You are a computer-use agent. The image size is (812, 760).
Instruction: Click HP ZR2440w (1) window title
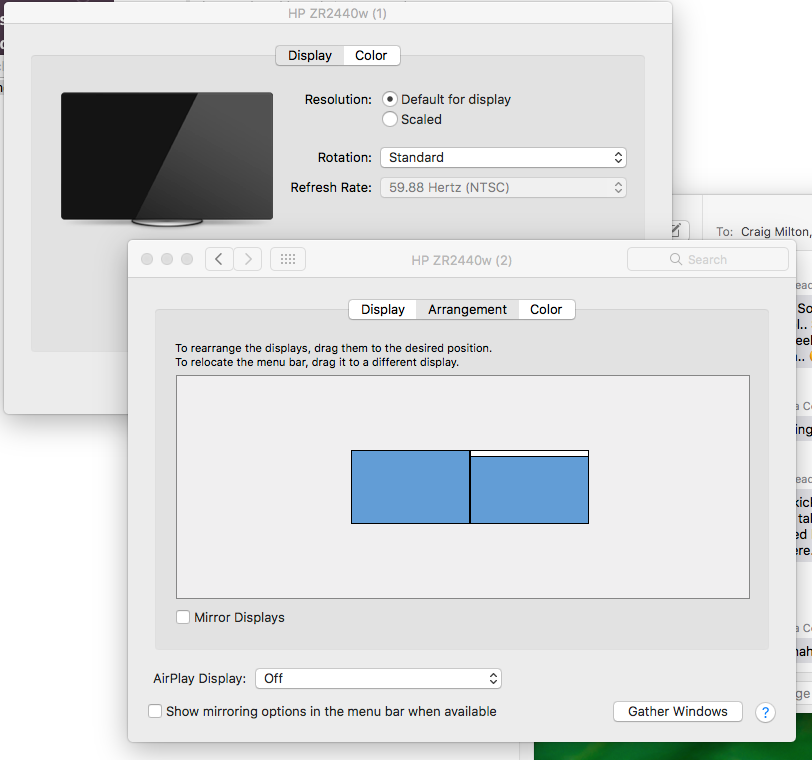click(337, 13)
